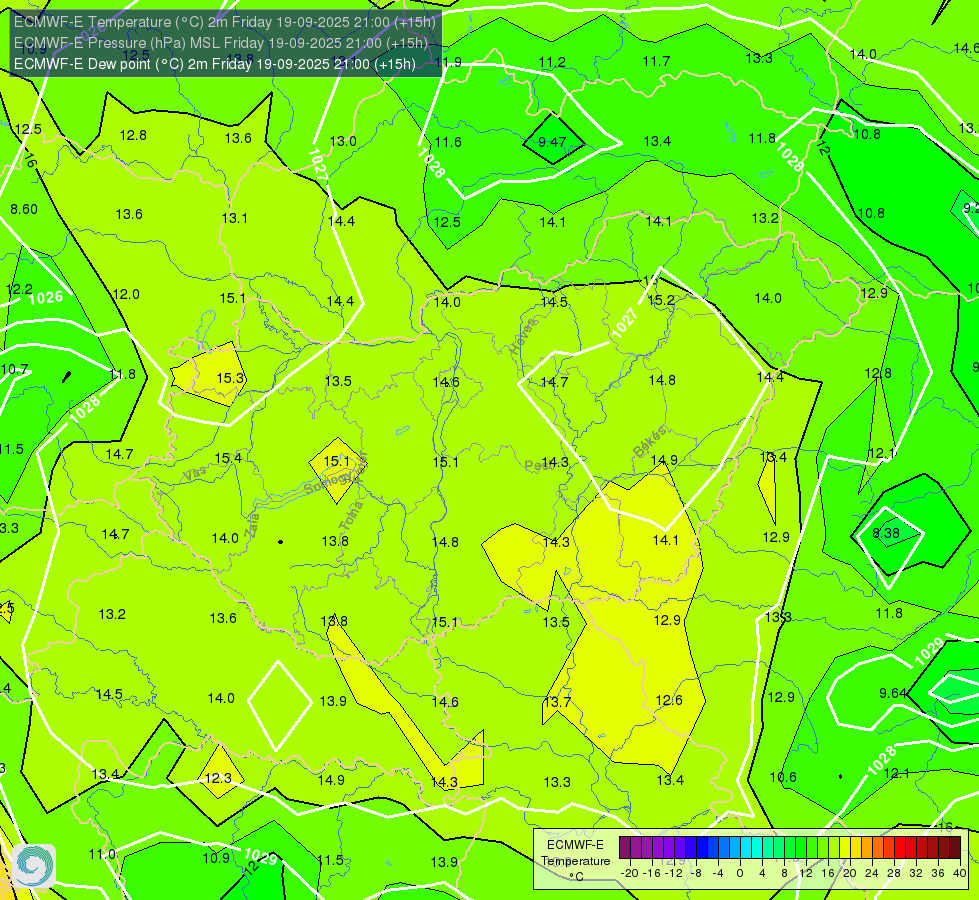The height and width of the screenshot is (900, 979).
Task: Click the Tolna county label
Action: pyautogui.click(x=350, y=516)
